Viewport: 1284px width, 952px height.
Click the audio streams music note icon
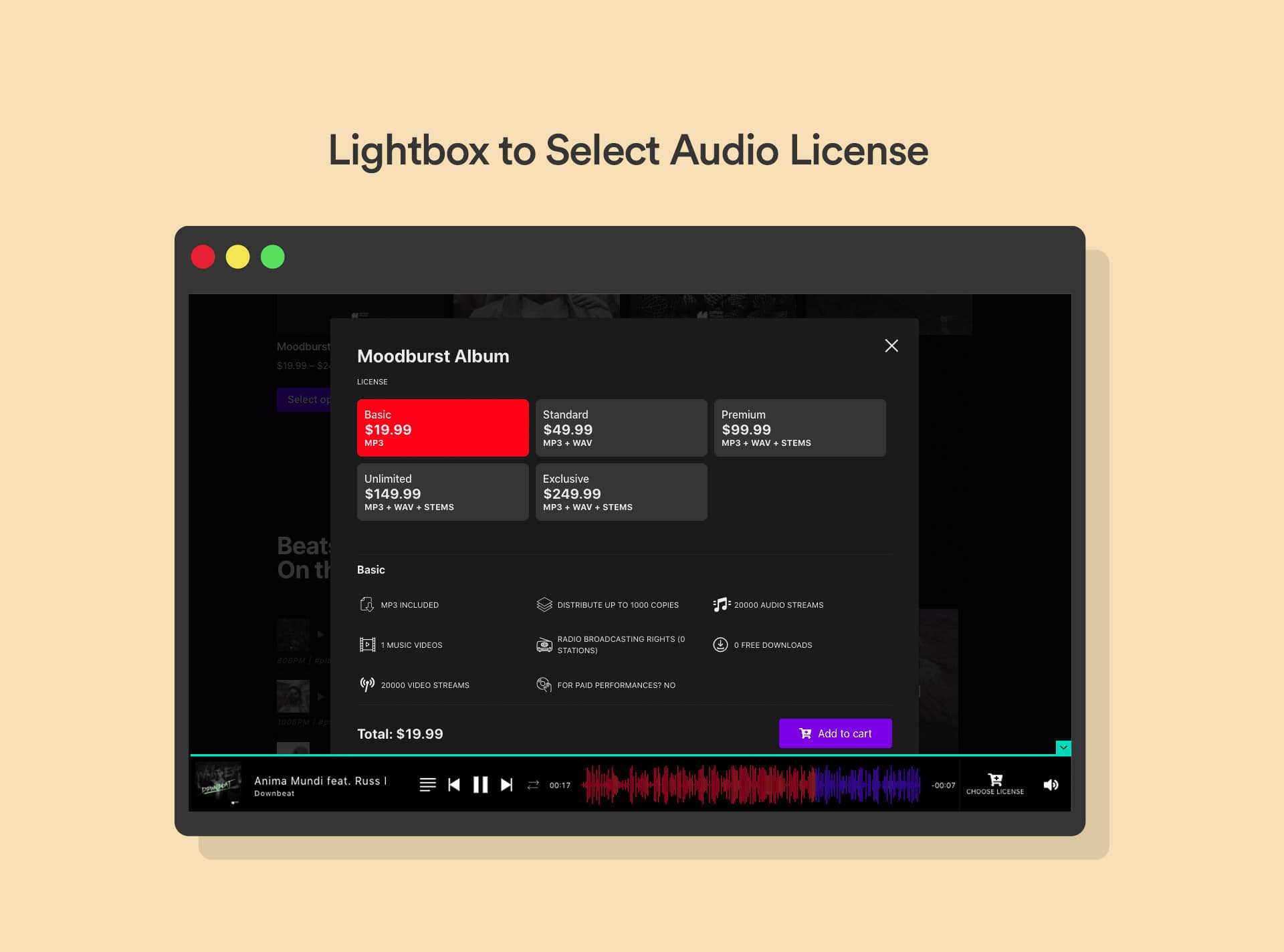coord(721,604)
